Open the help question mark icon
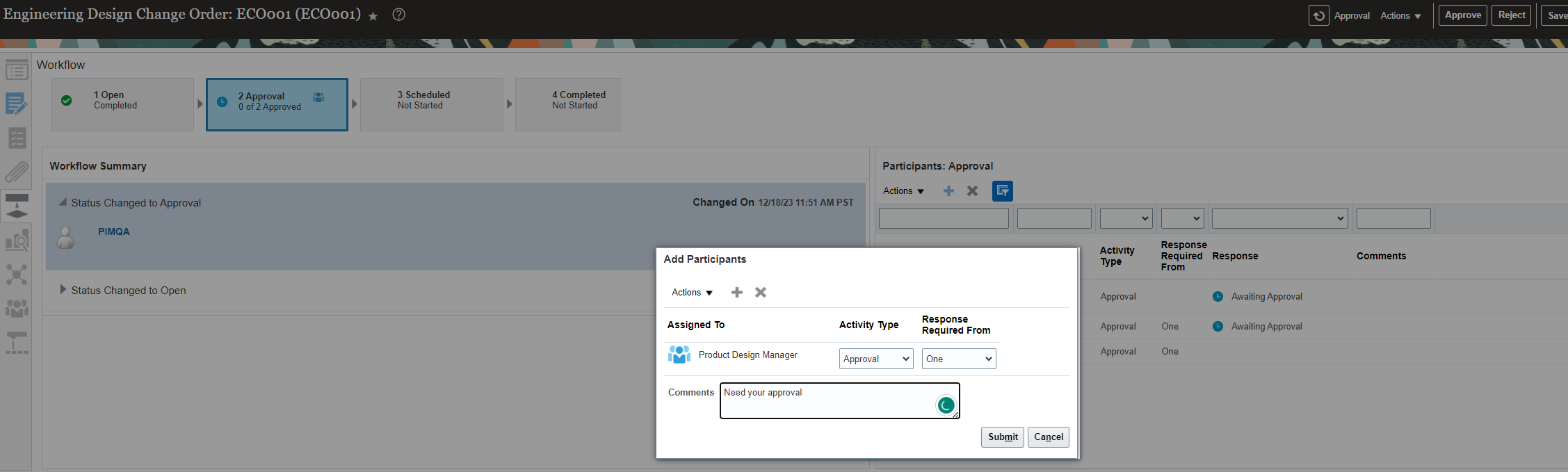1568x472 pixels. coord(399,15)
